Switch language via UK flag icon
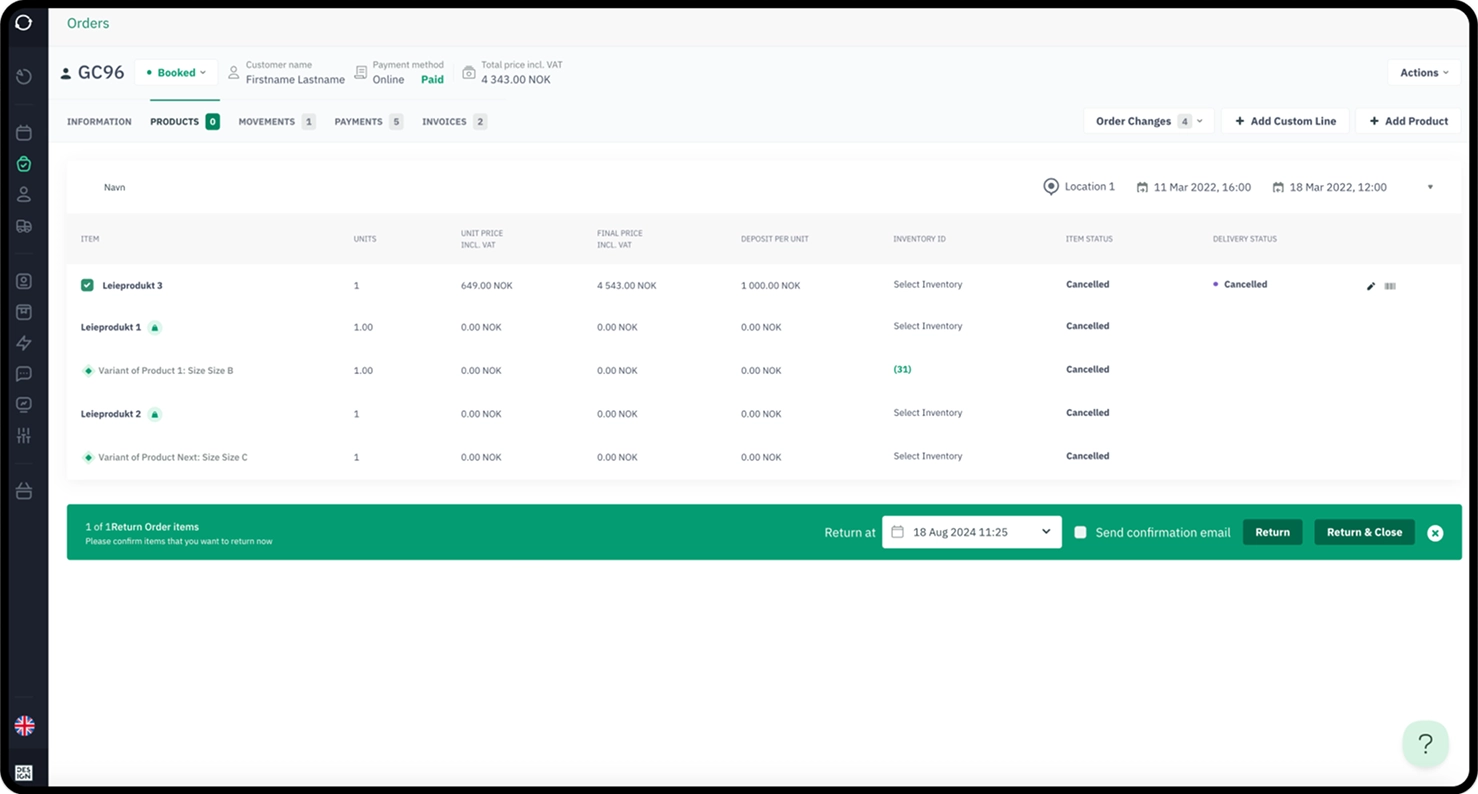 tap(24, 725)
